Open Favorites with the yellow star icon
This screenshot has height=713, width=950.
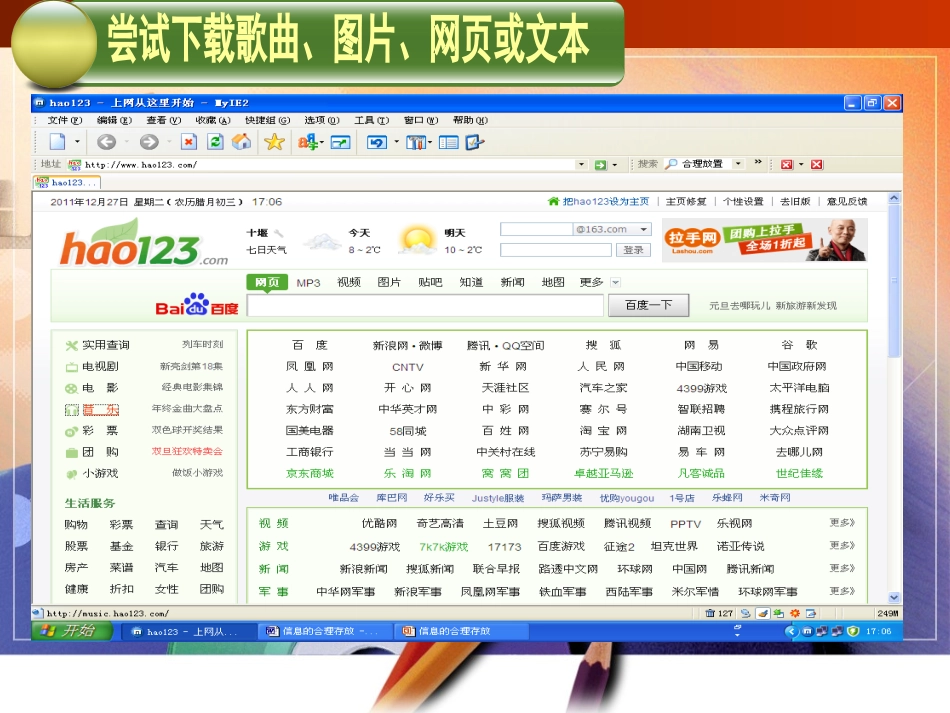[274, 142]
